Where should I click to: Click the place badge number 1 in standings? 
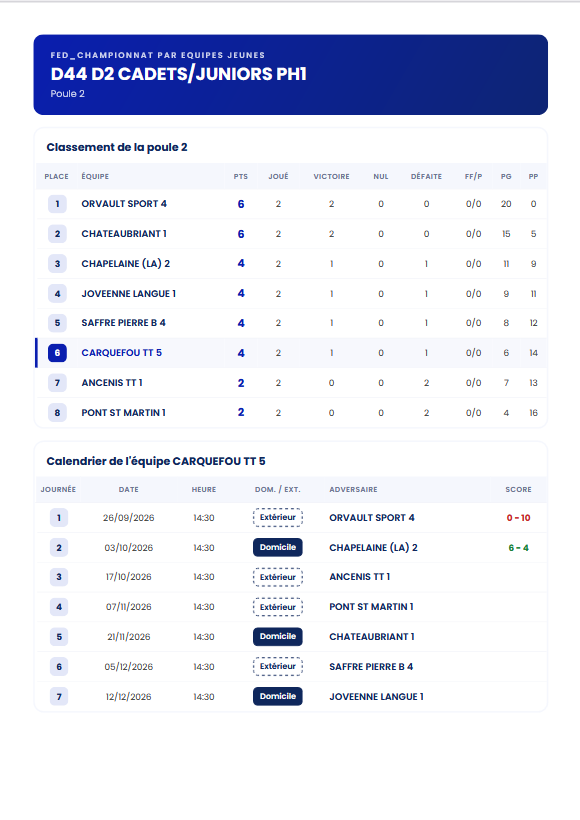58,204
